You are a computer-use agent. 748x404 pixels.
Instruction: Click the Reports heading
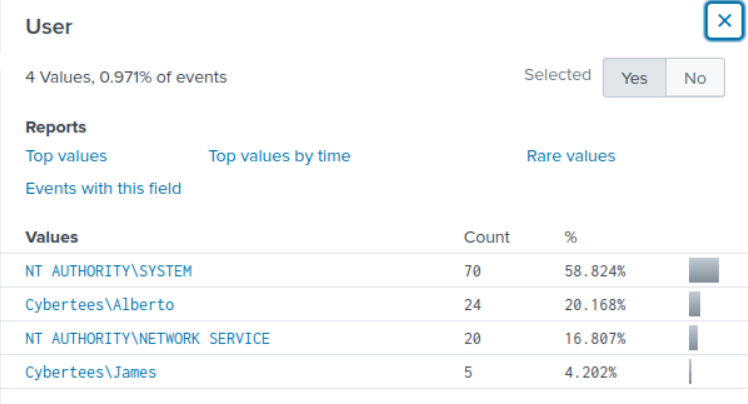coord(56,127)
